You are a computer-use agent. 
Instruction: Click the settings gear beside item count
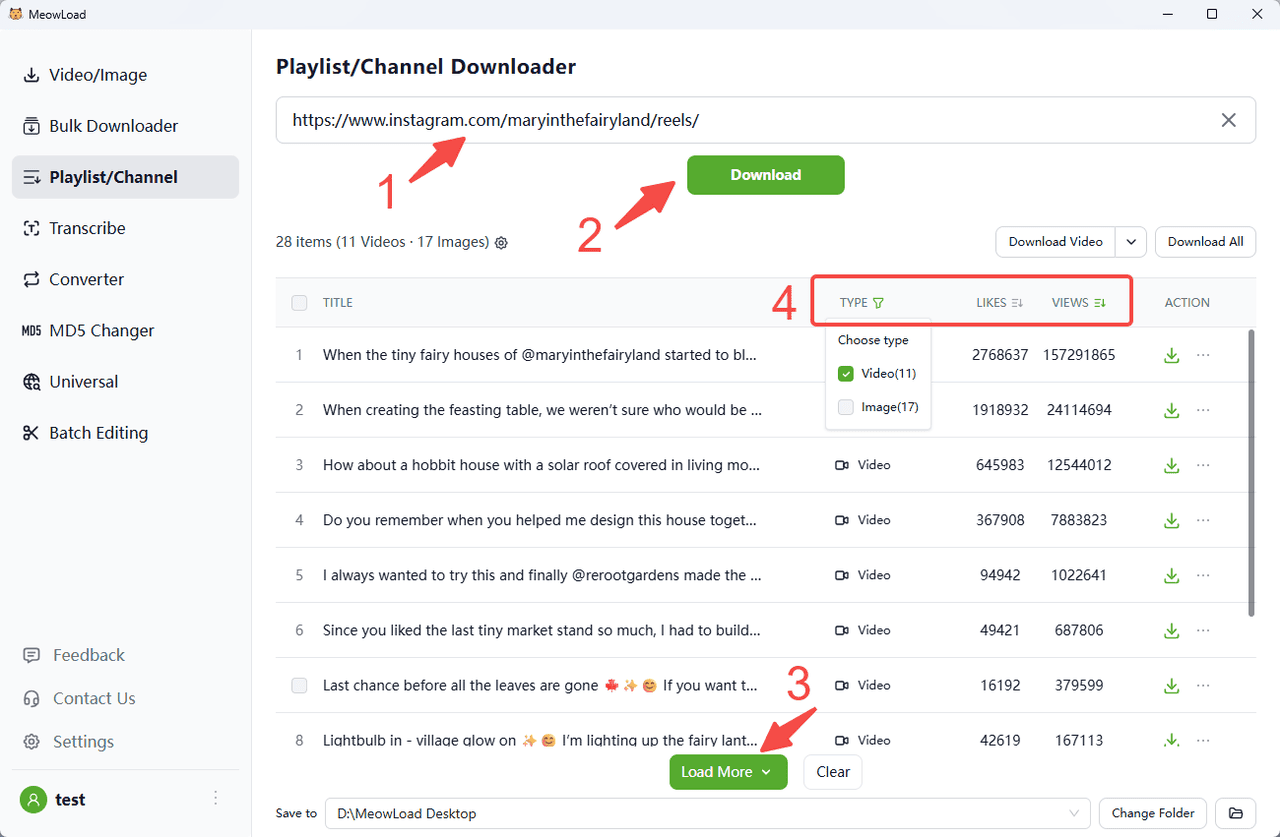click(502, 242)
